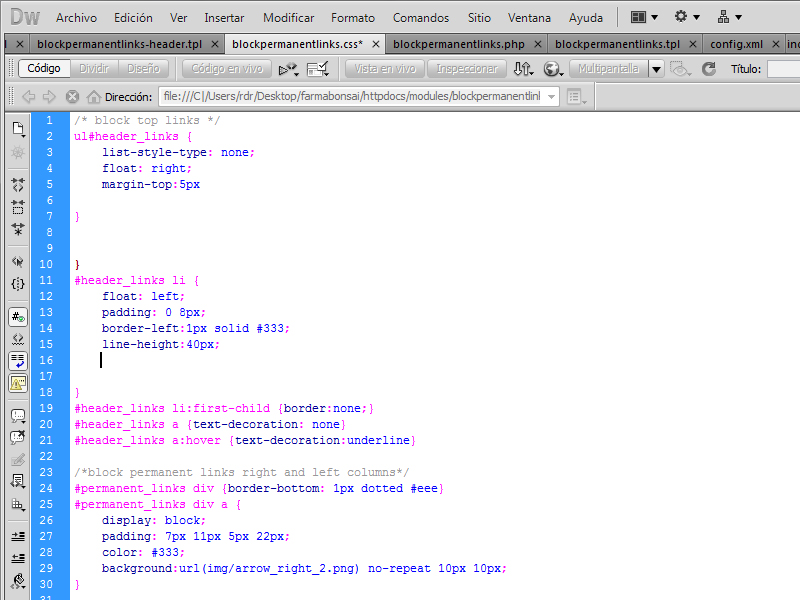Click Inspeccionar button
Image resolution: width=800 pixels, height=600 pixels.
point(466,68)
